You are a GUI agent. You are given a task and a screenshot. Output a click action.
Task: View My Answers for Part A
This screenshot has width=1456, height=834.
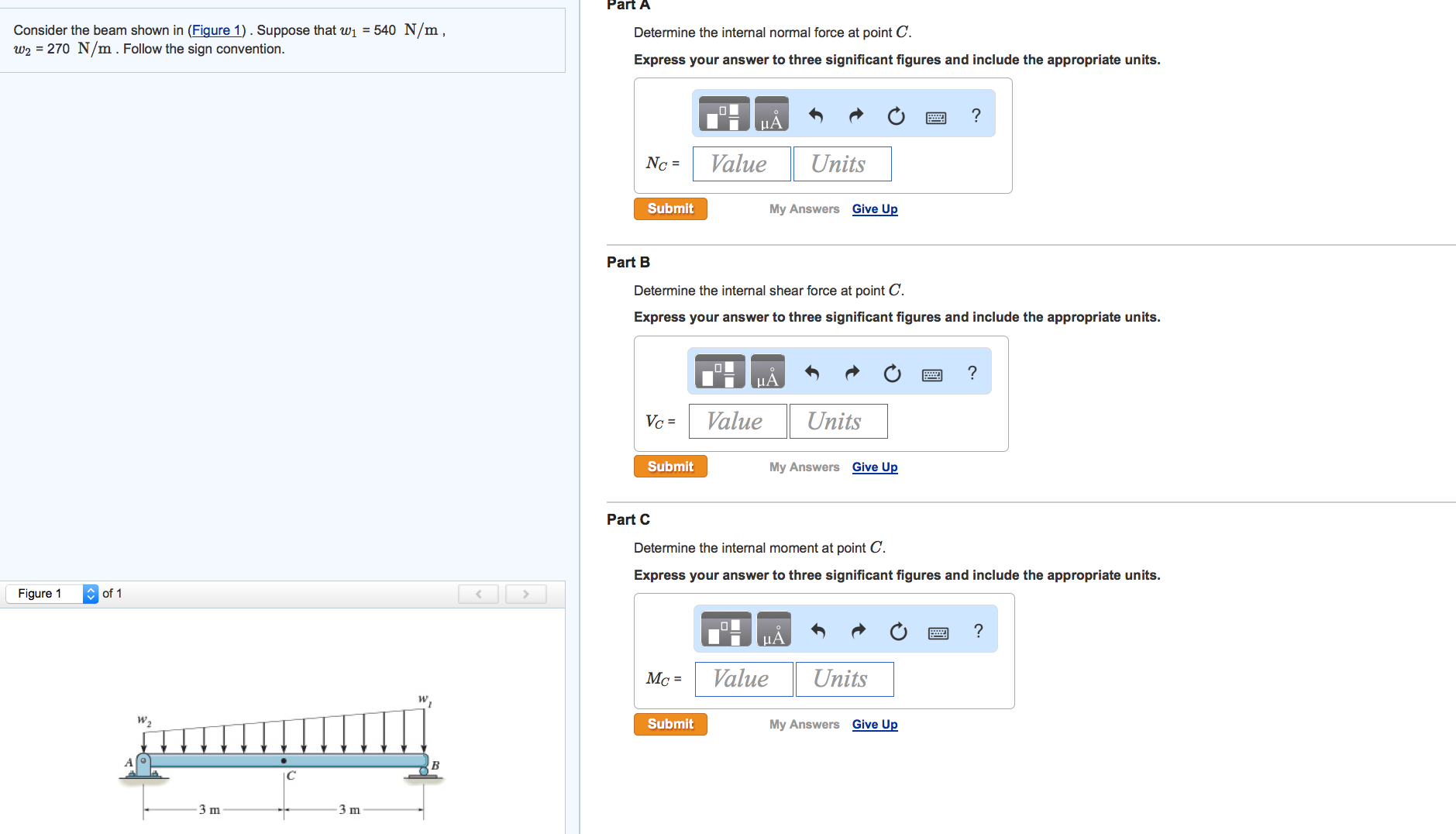(804, 209)
